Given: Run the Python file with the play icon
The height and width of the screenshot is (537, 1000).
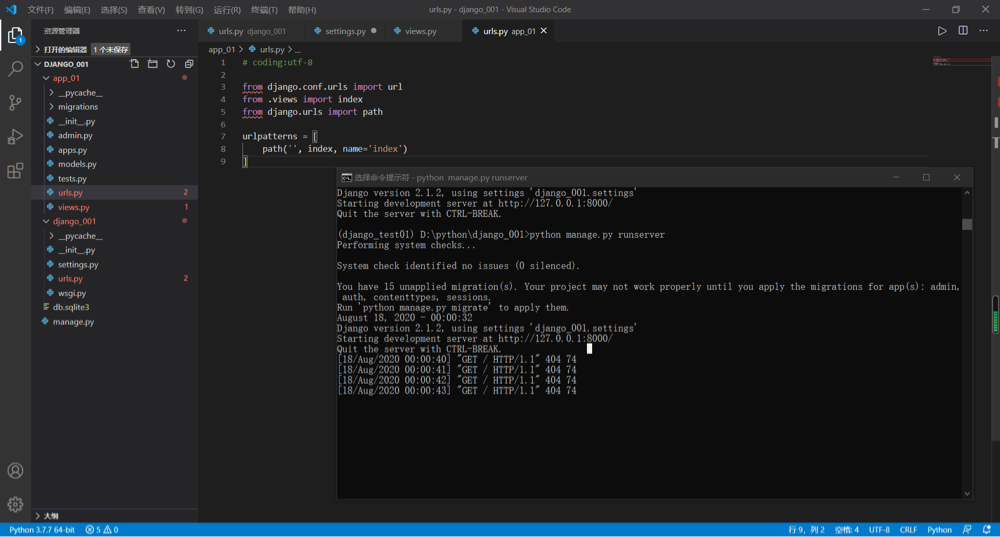Looking at the screenshot, I should pyautogui.click(x=942, y=31).
